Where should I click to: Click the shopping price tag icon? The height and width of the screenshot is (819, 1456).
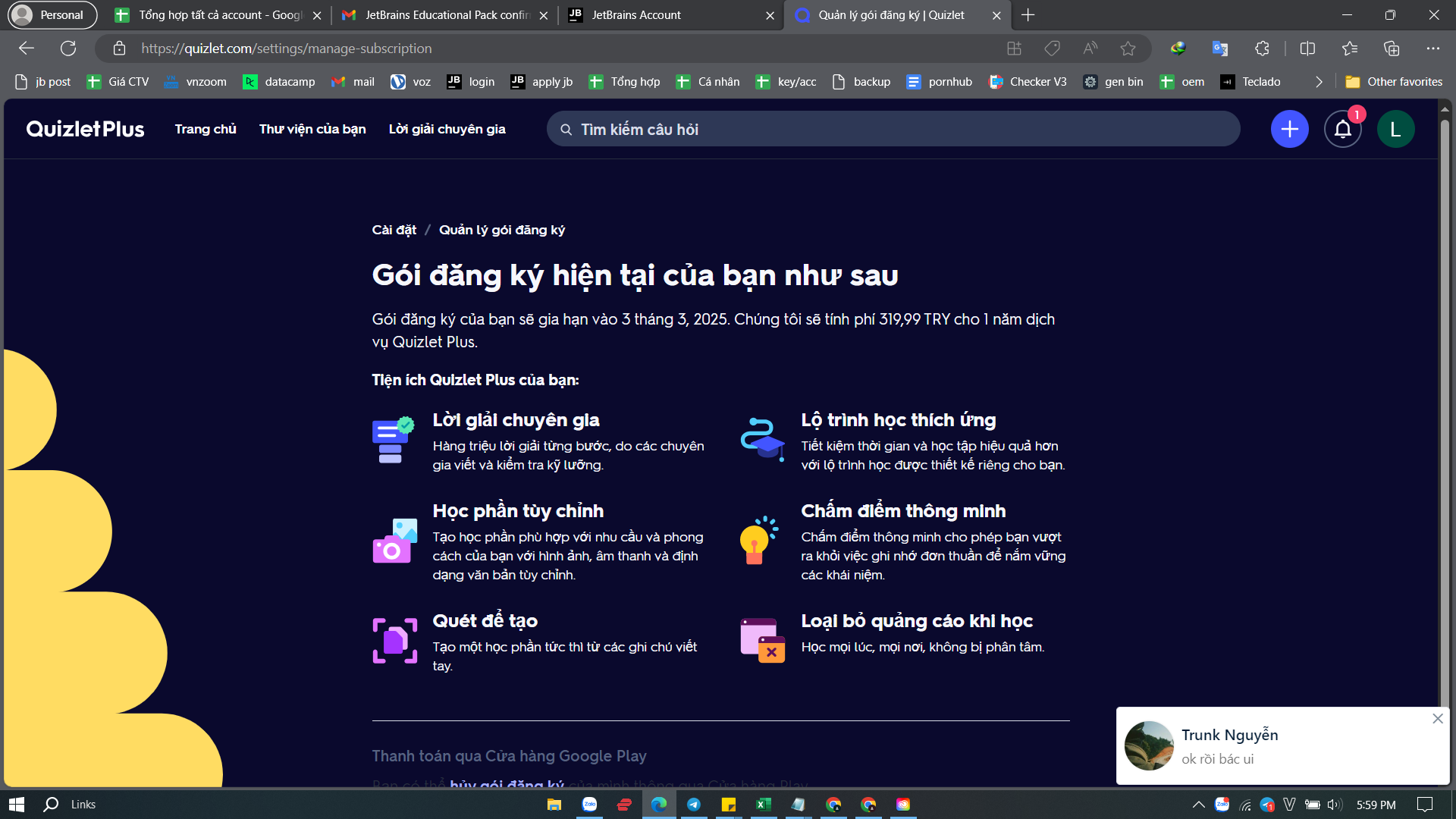tap(1052, 49)
